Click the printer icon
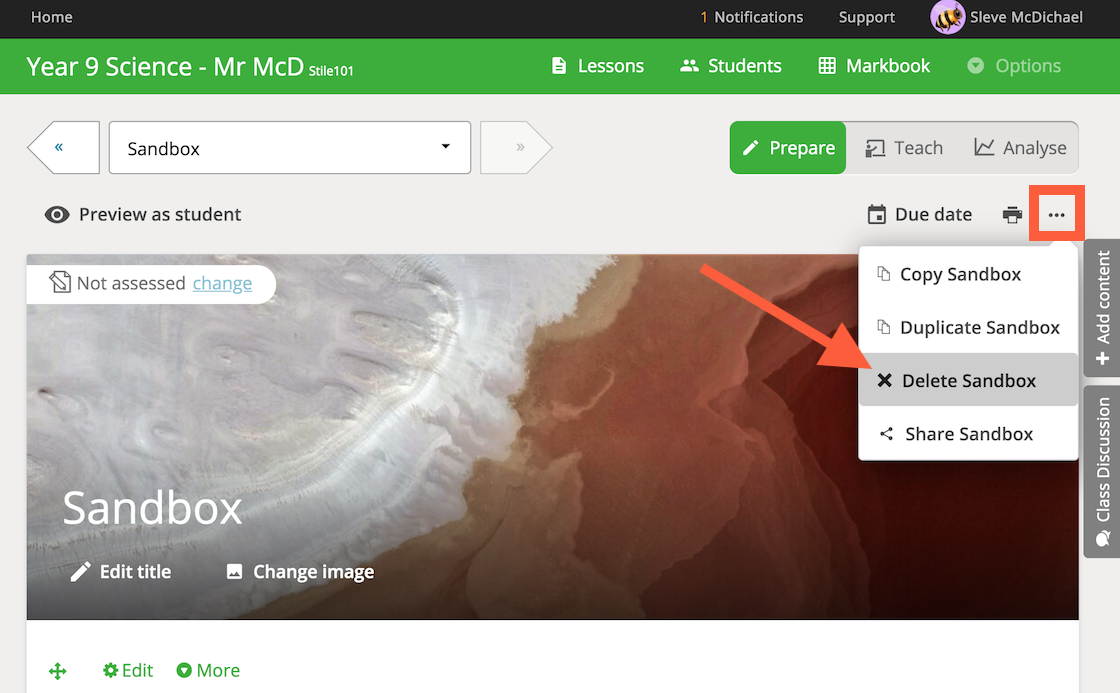Screen dimensions: 1120x693 pos(1012,214)
